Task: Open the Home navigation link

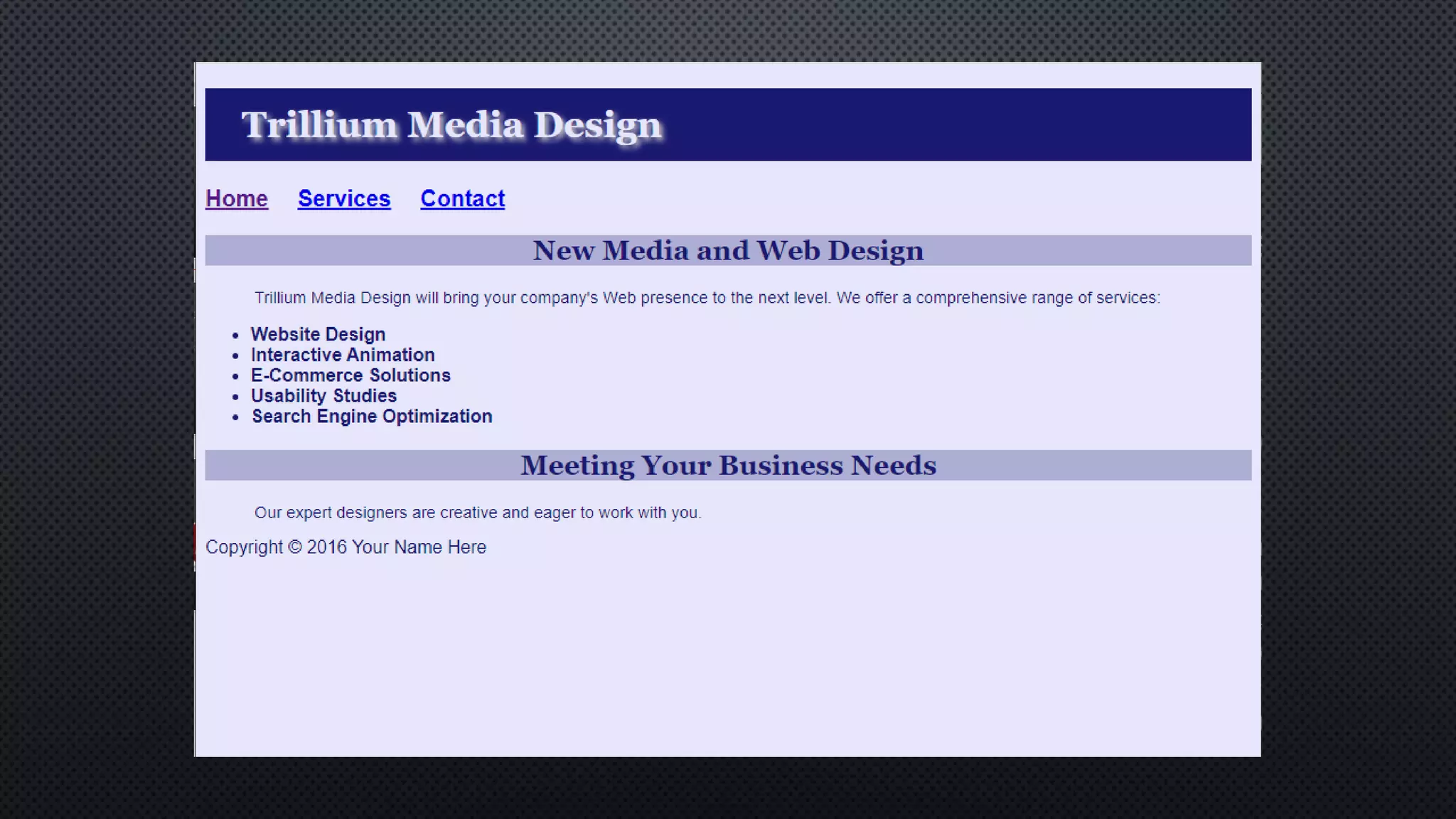Action: coord(236,198)
